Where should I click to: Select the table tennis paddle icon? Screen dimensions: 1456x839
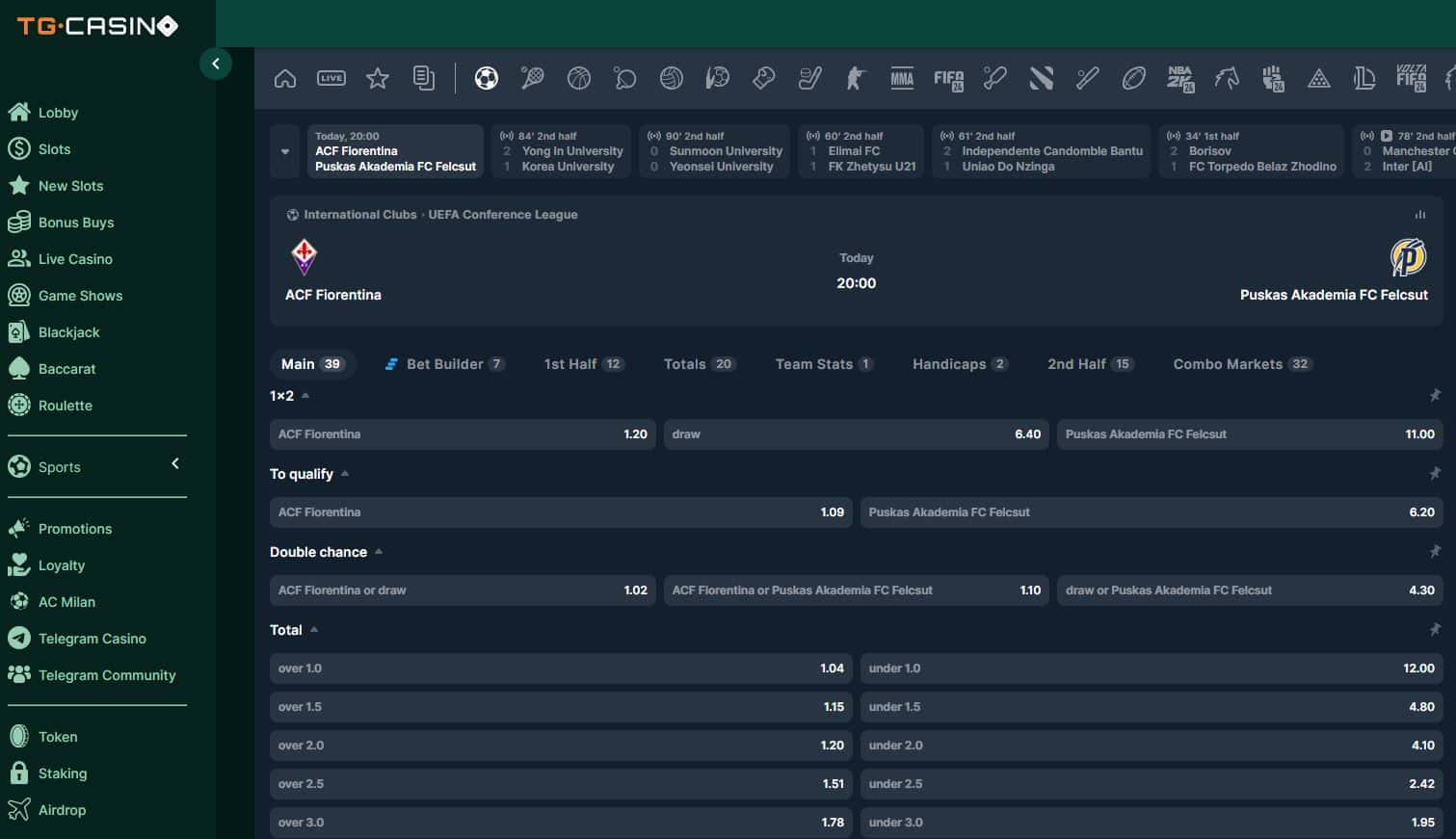(625, 79)
